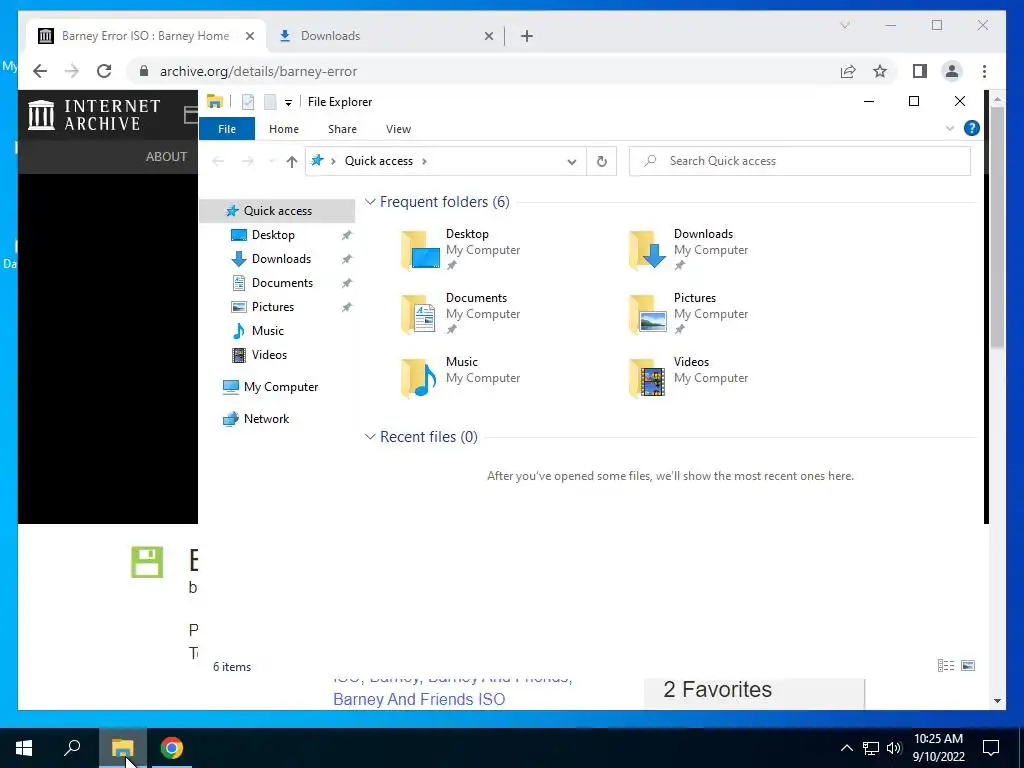Viewport: 1024px width, 768px height.
Task: Switch to Details view in status bar
Action: (x=946, y=665)
